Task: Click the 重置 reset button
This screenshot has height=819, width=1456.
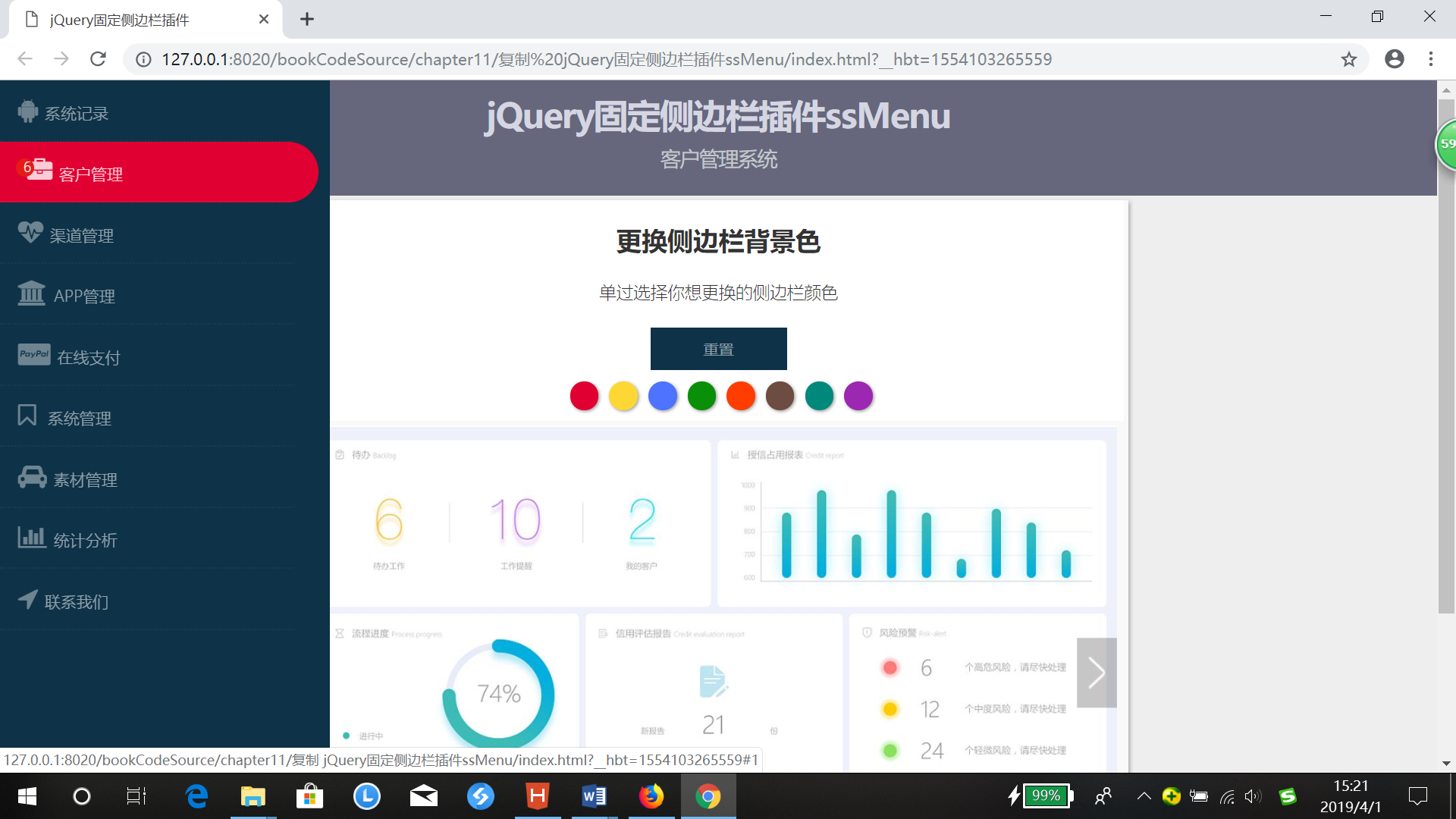Action: pyautogui.click(x=718, y=348)
